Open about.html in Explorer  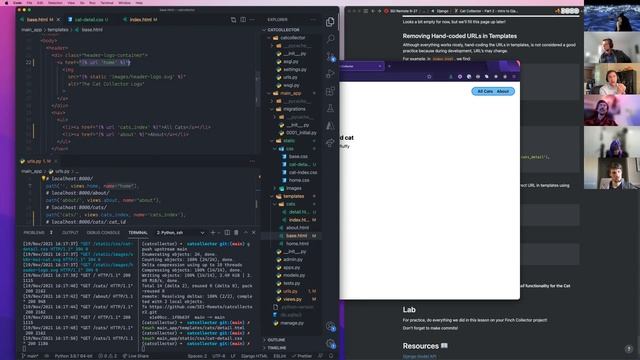point(297,228)
